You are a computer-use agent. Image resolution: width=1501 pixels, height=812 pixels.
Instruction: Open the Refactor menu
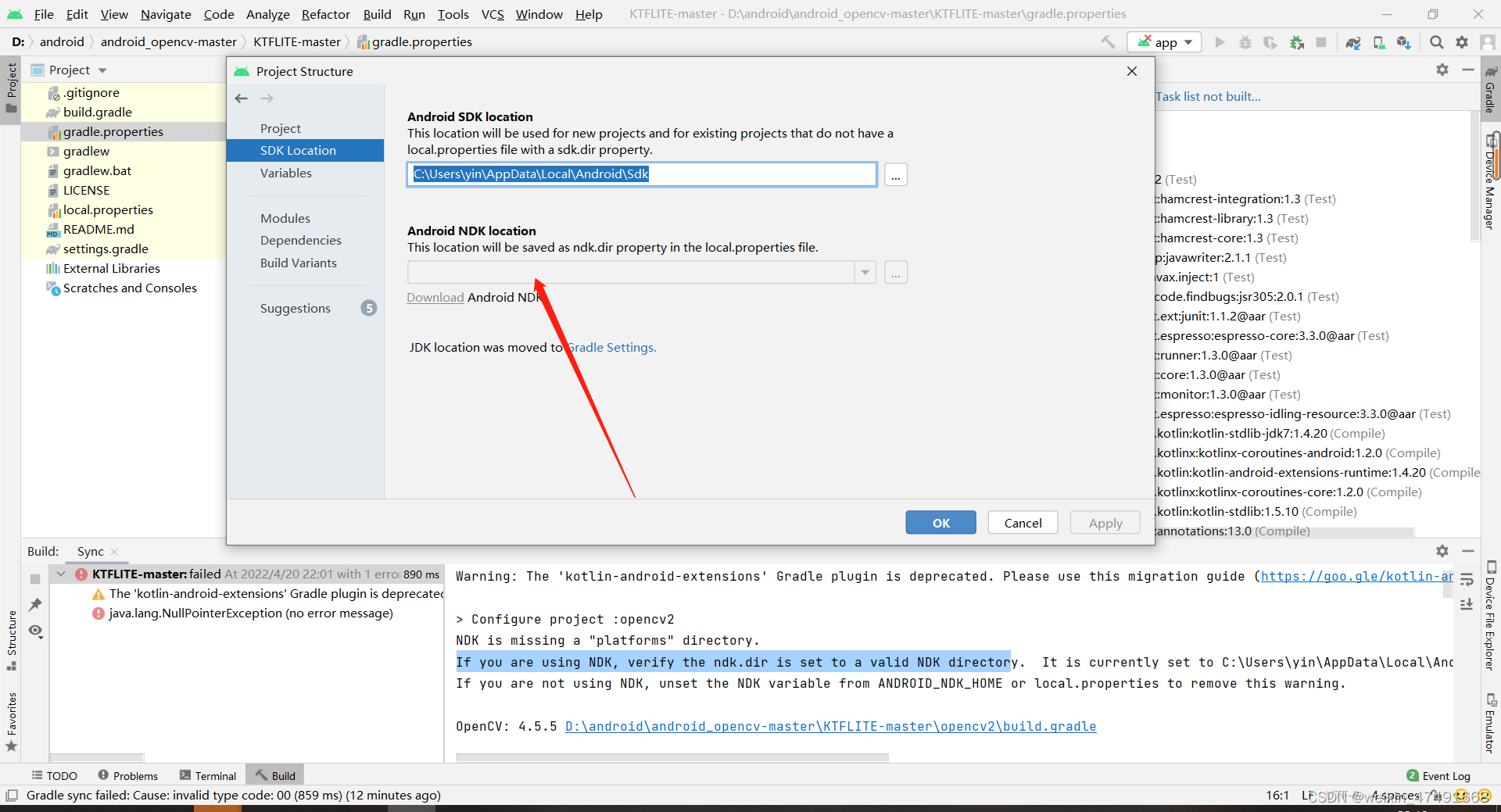(326, 14)
